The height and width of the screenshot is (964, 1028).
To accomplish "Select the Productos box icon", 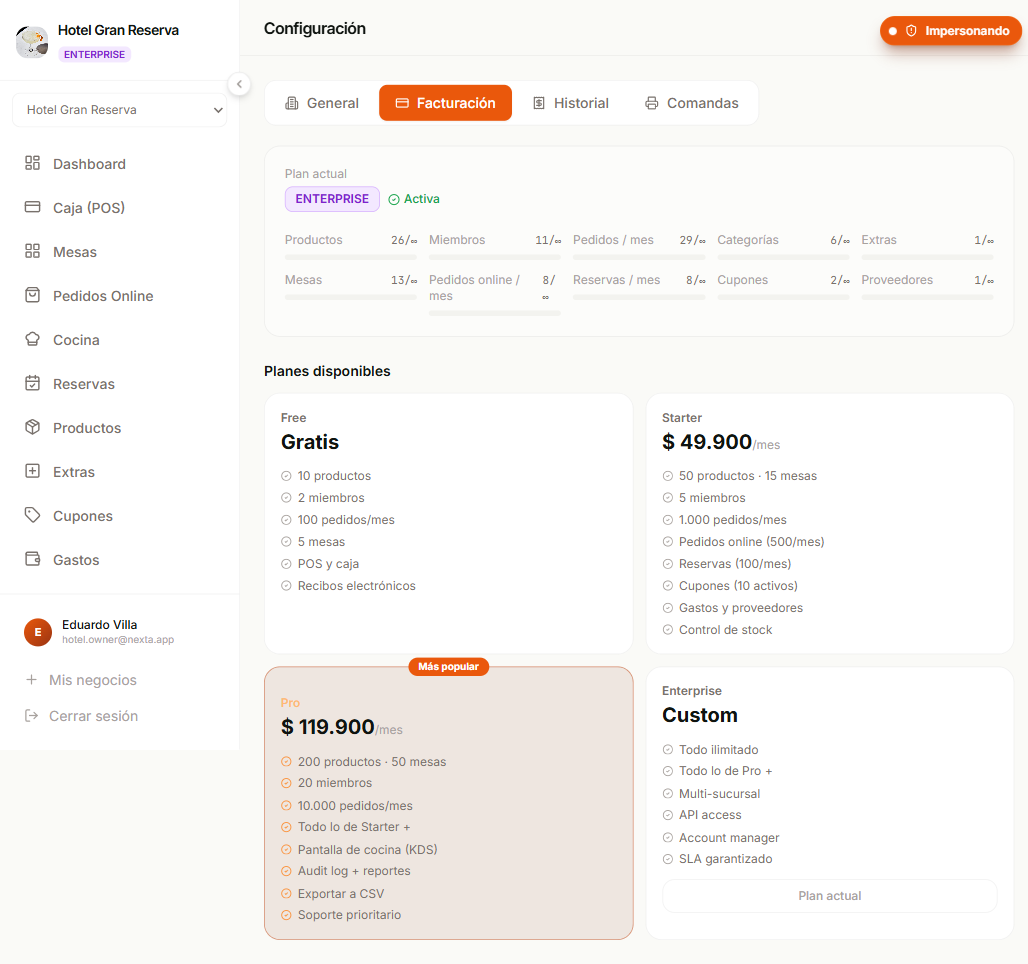I will click(x=32, y=427).
